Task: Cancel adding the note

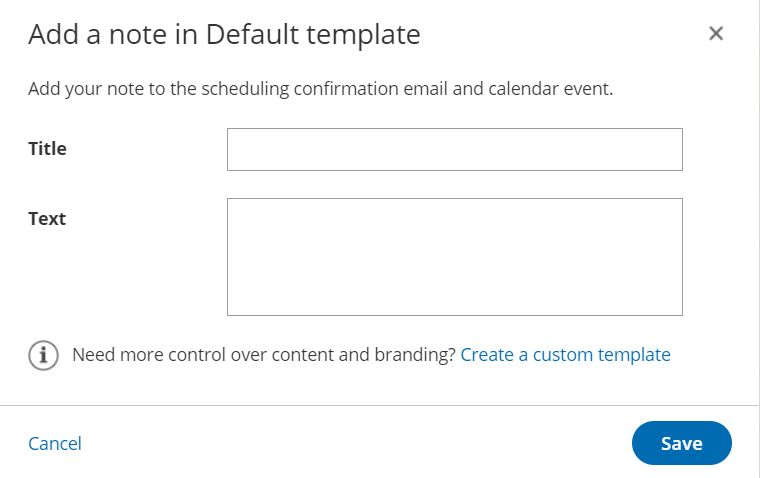Action: coord(55,443)
